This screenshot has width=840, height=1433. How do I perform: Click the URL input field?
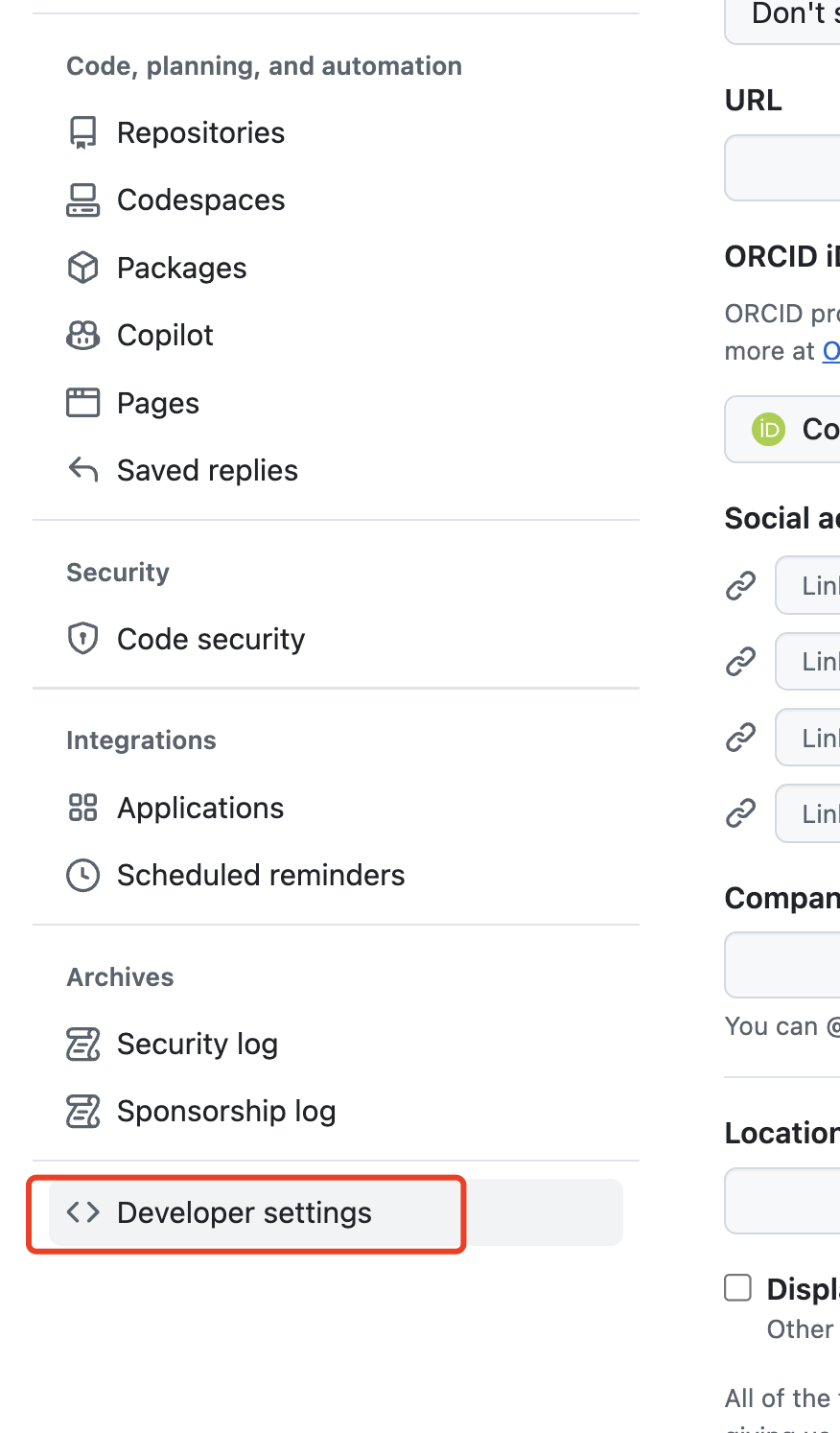tap(783, 168)
